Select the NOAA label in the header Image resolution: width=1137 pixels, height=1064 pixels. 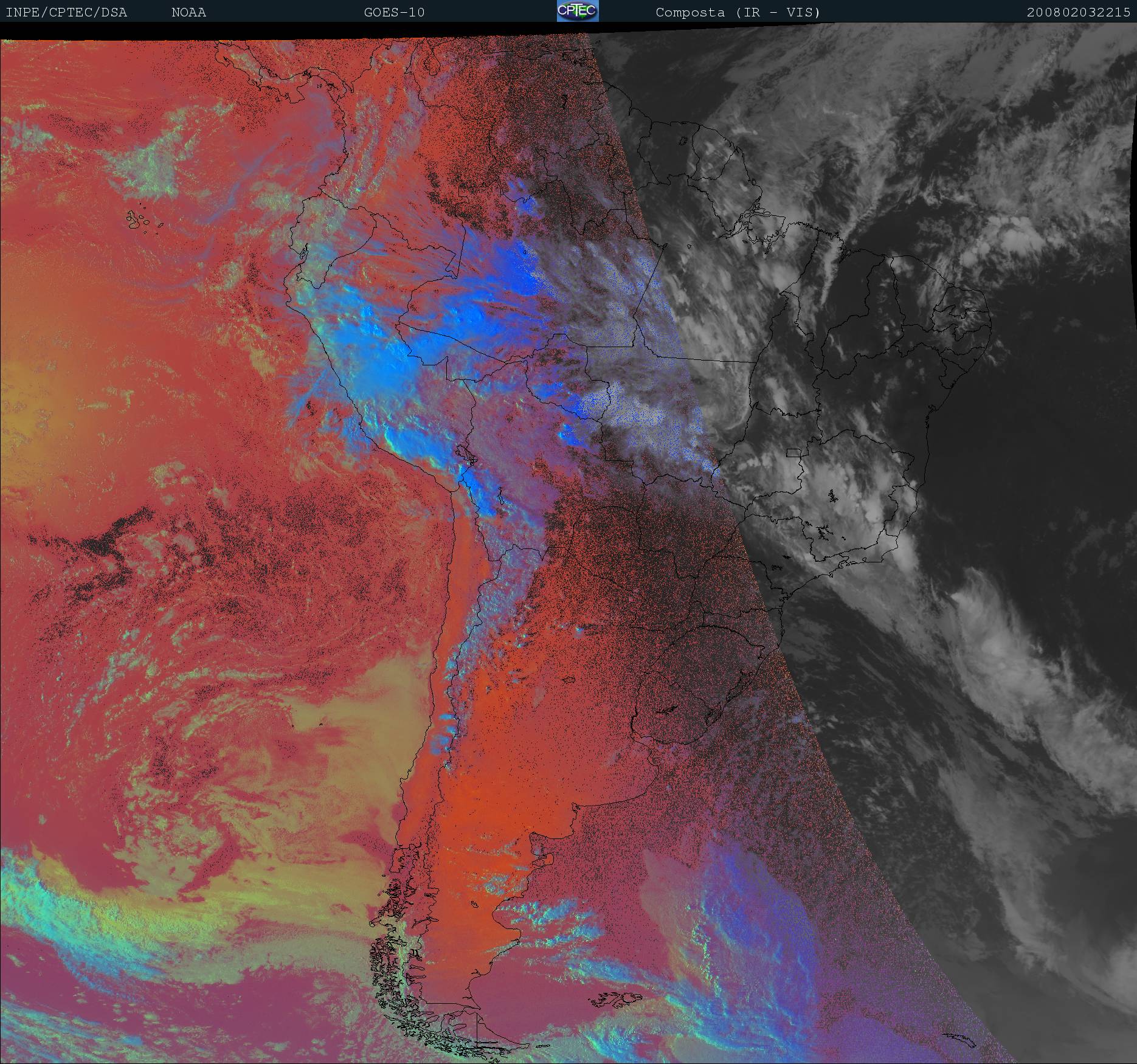188,13
